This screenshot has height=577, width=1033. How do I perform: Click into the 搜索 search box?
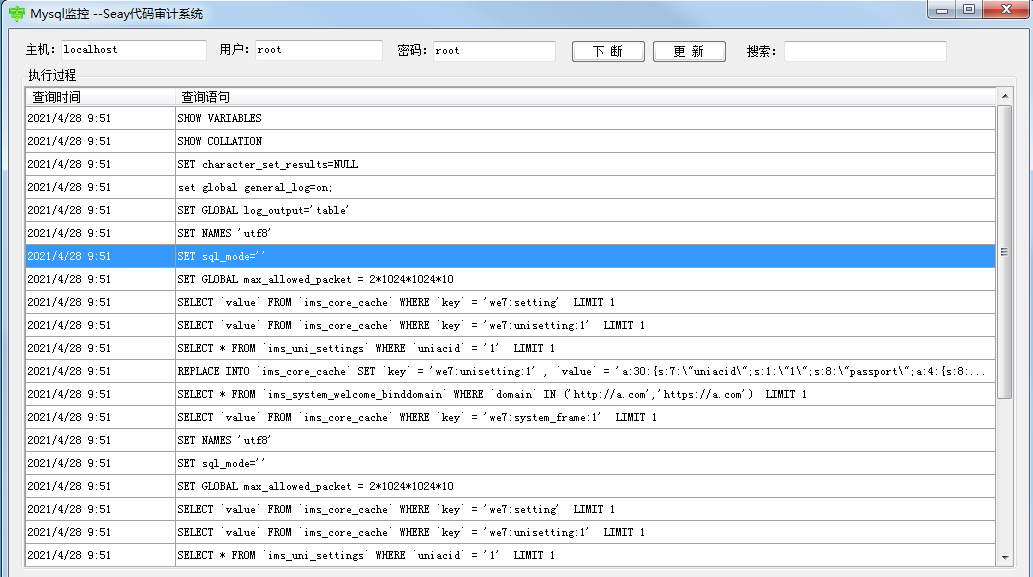coord(865,51)
